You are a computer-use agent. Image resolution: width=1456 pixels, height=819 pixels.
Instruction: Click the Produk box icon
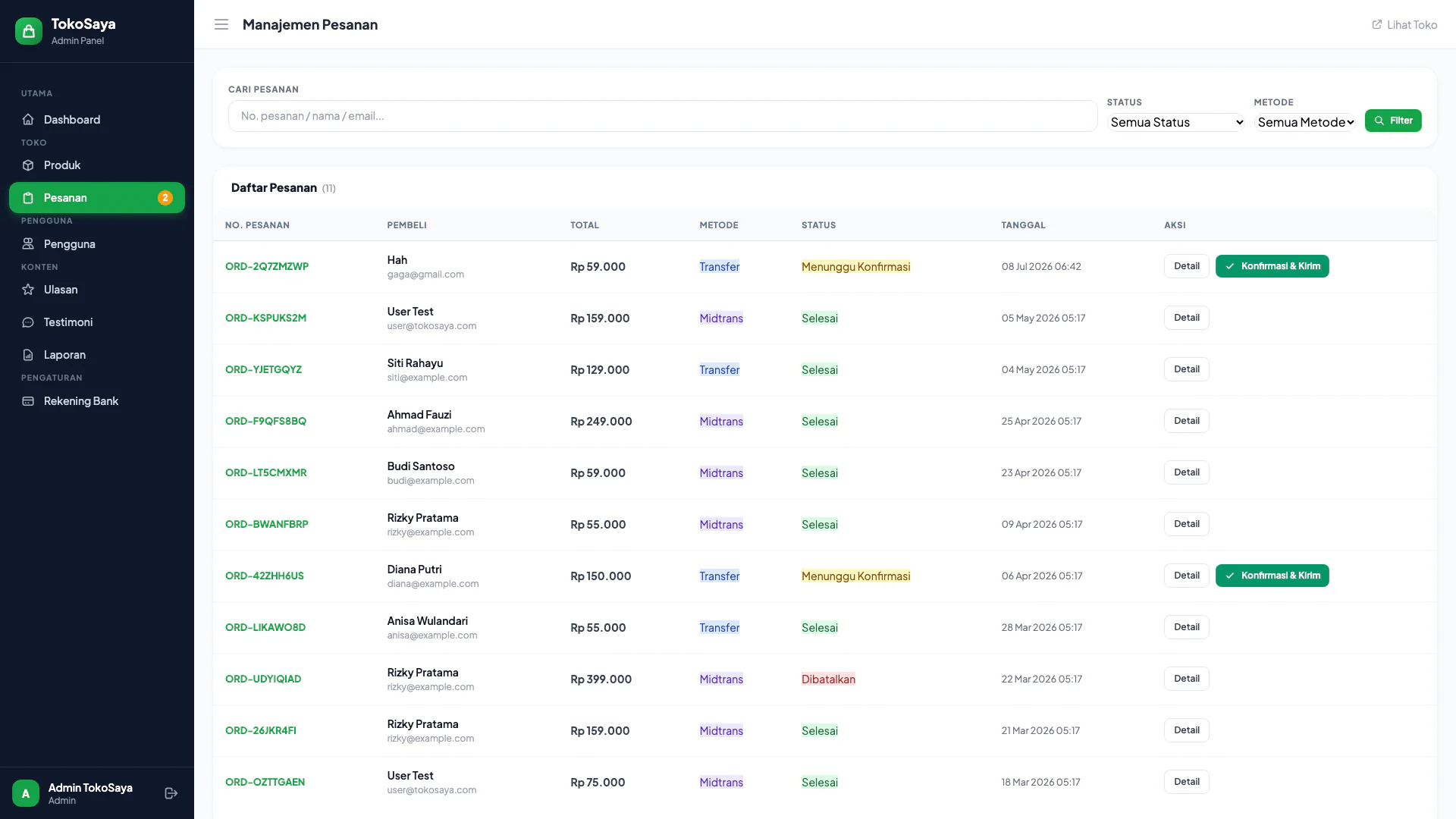tap(28, 165)
